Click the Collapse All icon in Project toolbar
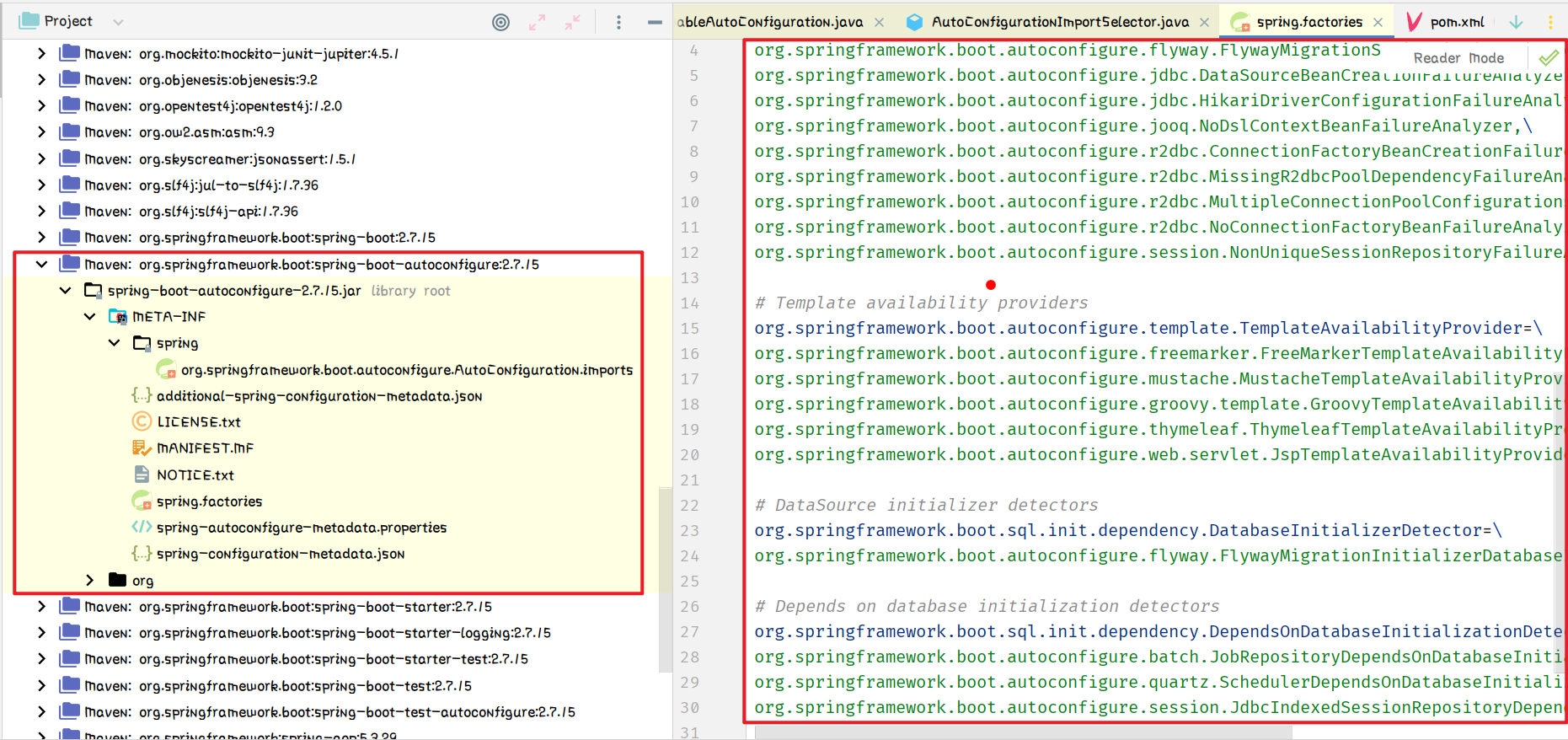The height and width of the screenshot is (740, 1568). click(572, 22)
